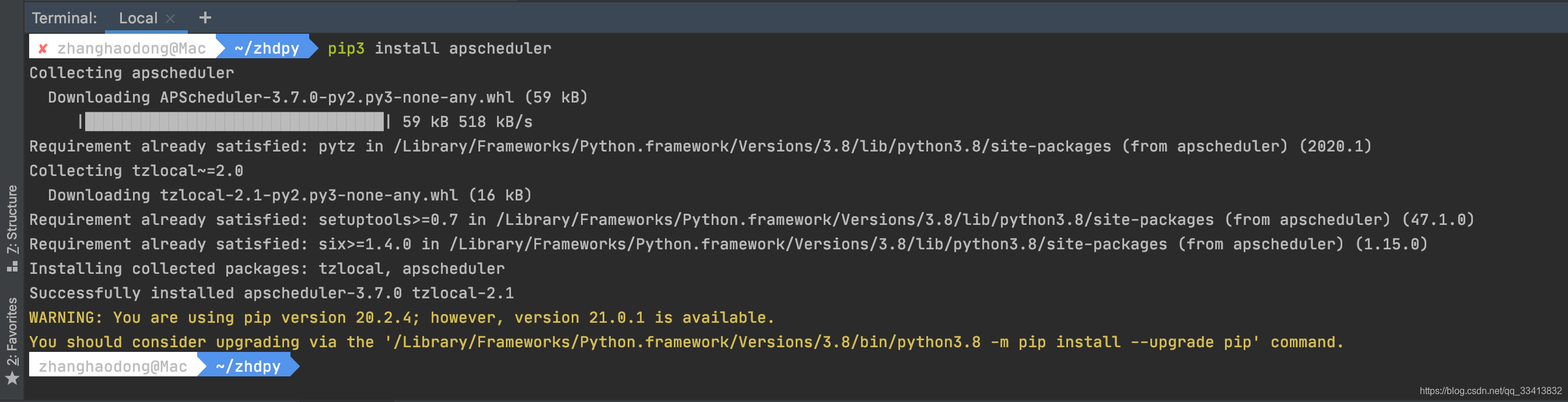Switch to the Local terminal tab
The image size is (1568, 402).
pos(138,18)
